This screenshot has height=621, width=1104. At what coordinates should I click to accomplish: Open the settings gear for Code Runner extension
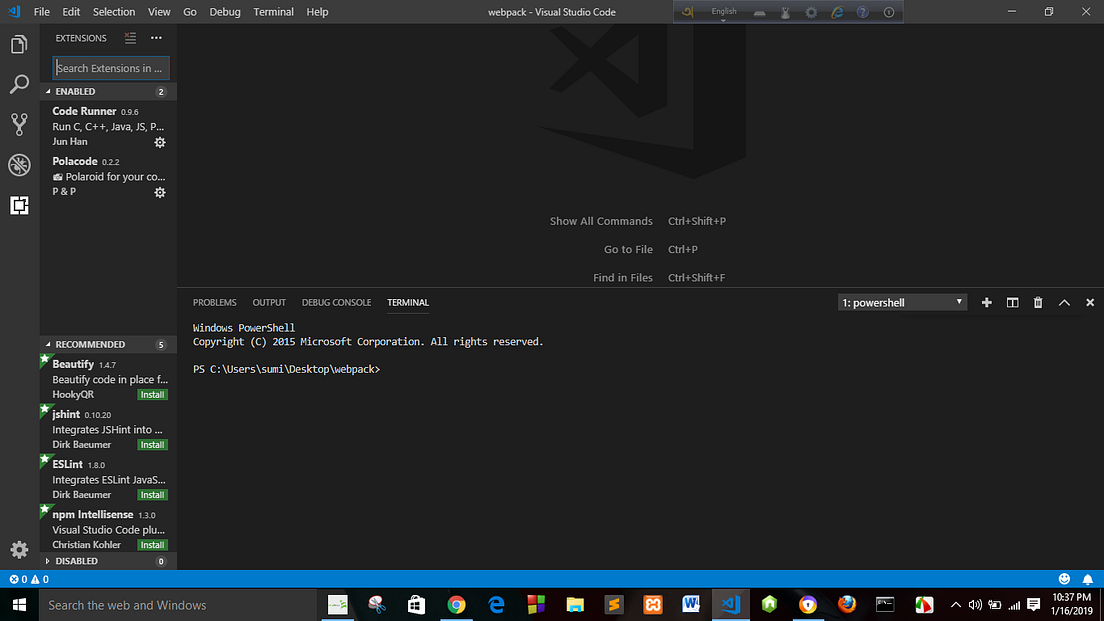(159, 142)
